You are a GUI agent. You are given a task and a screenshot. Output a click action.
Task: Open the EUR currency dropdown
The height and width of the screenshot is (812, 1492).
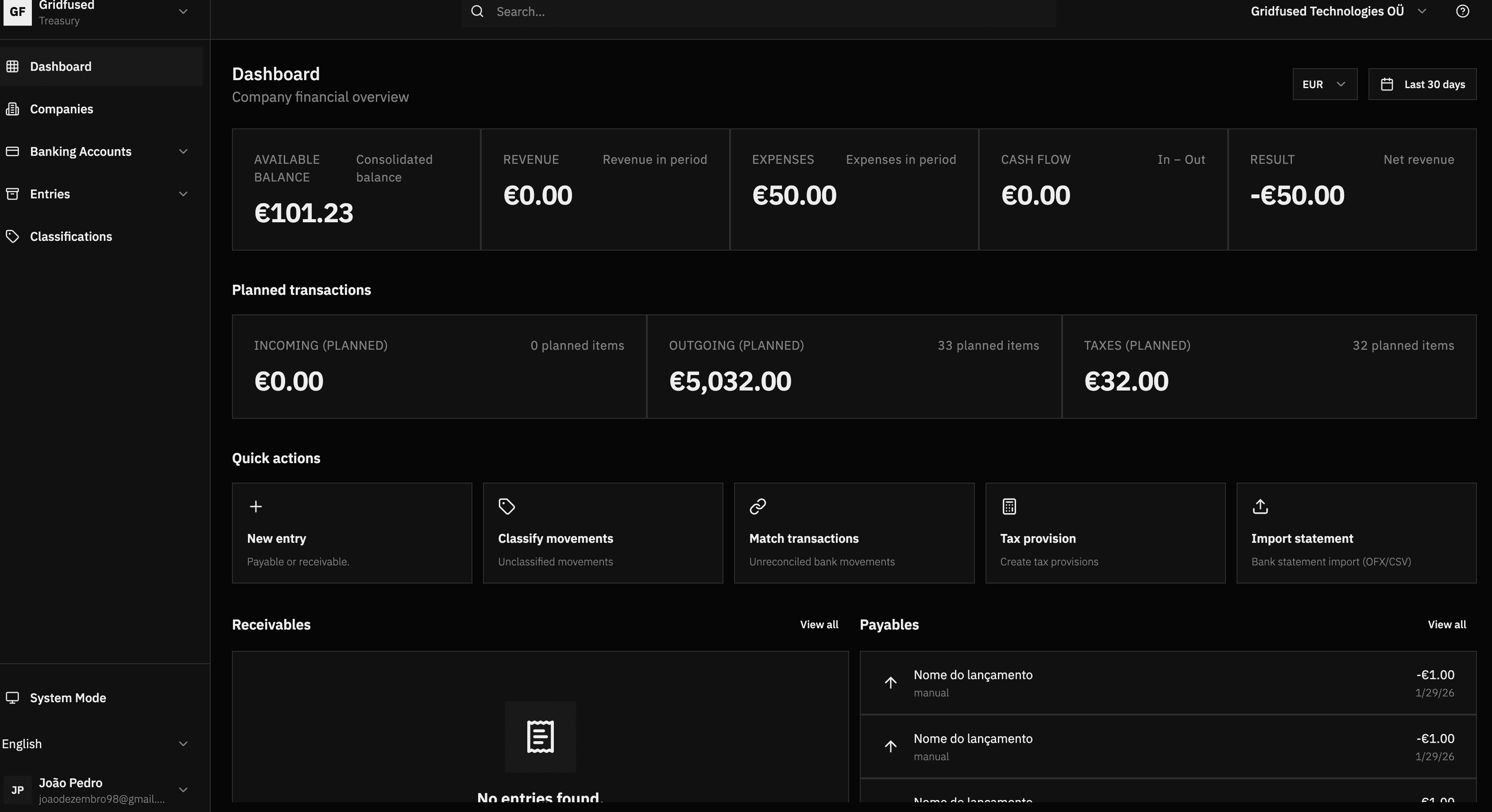coord(1325,84)
